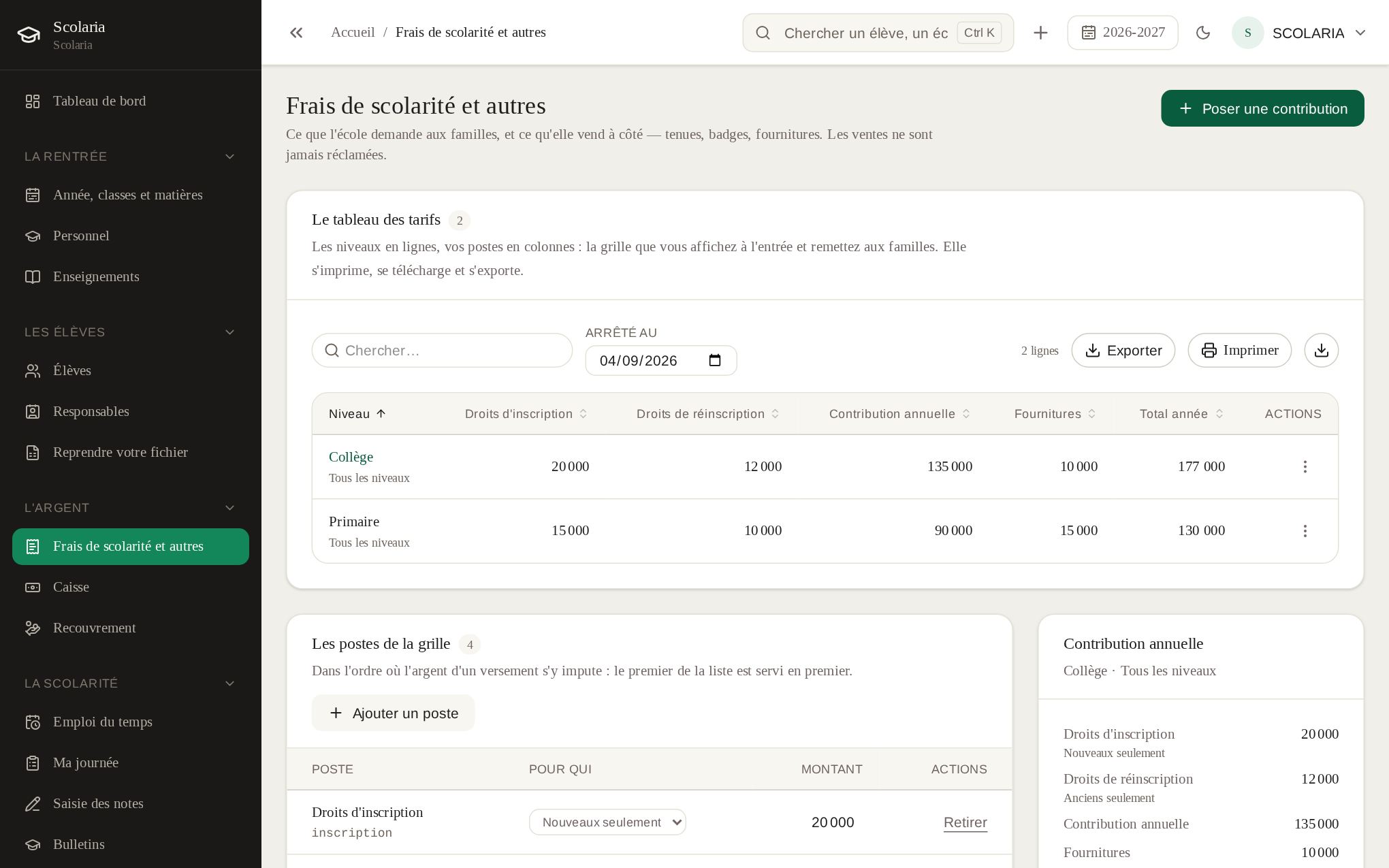This screenshot has height=868, width=1389.
Task: Export the table with Exporter
Action: coord(1123,350)
